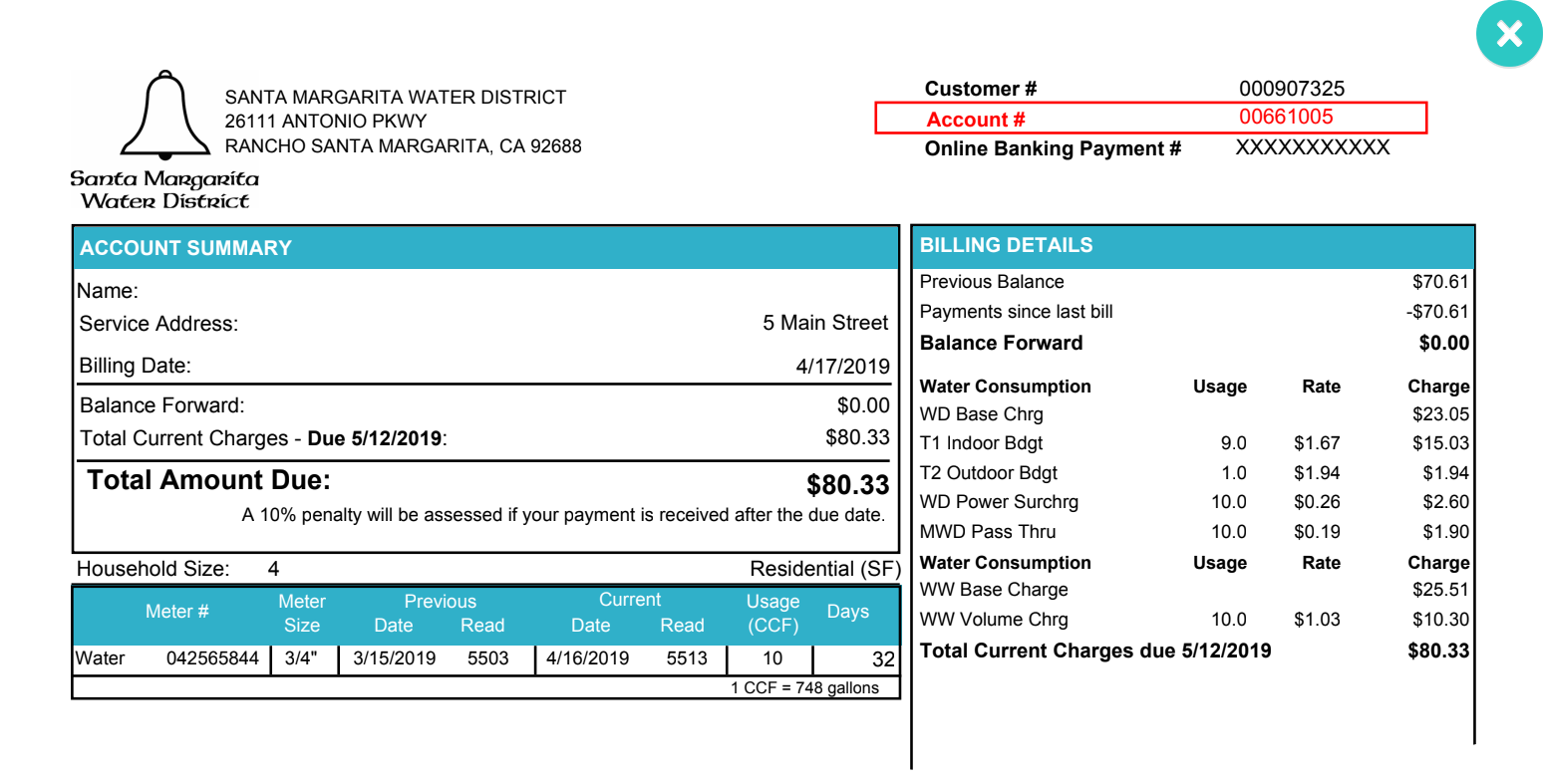This screenshot has width=1543, height=784.
Task: Click the Days value 32
Action: [x=883, y=659]
